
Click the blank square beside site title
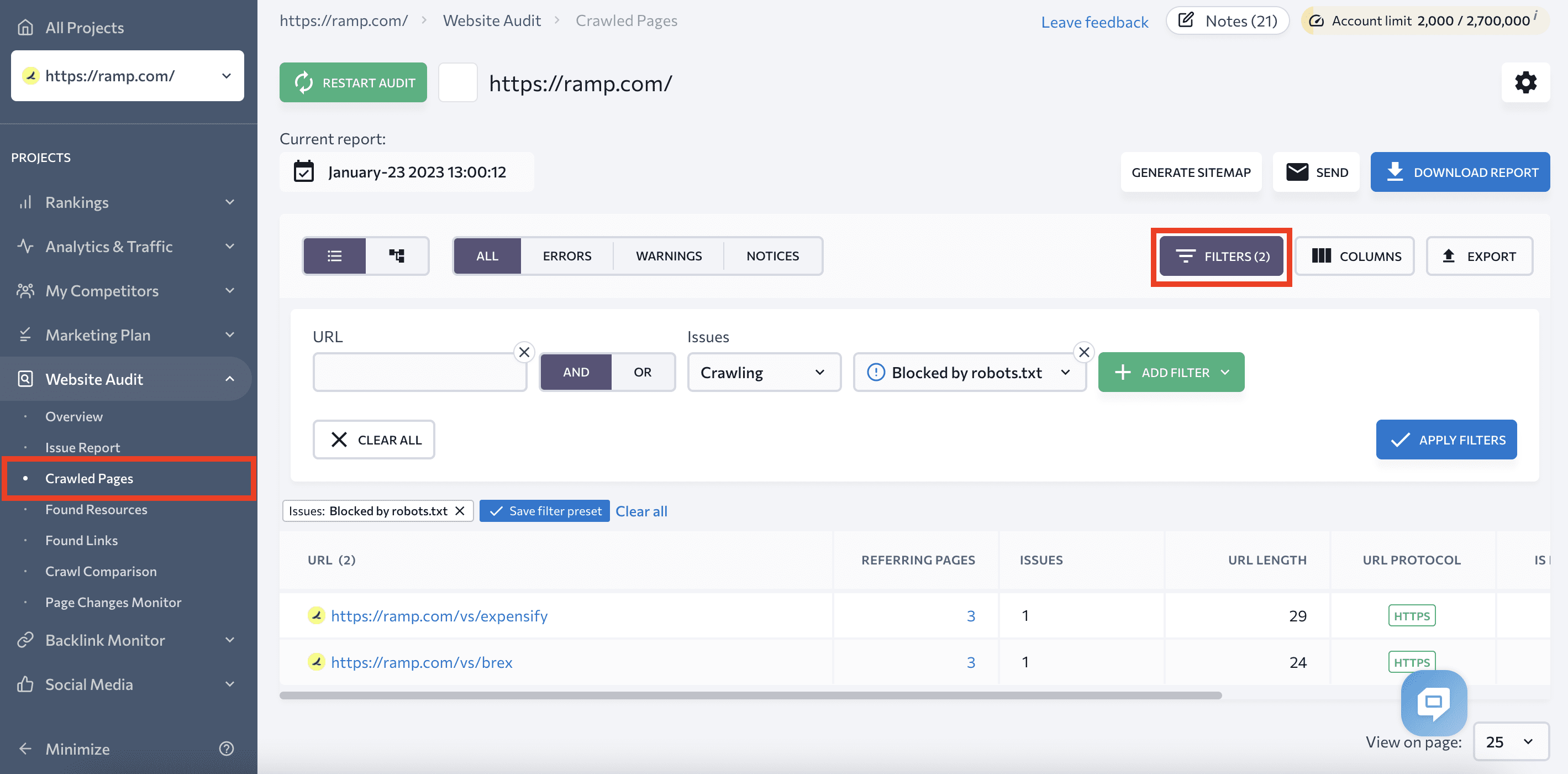click(457, 82)
